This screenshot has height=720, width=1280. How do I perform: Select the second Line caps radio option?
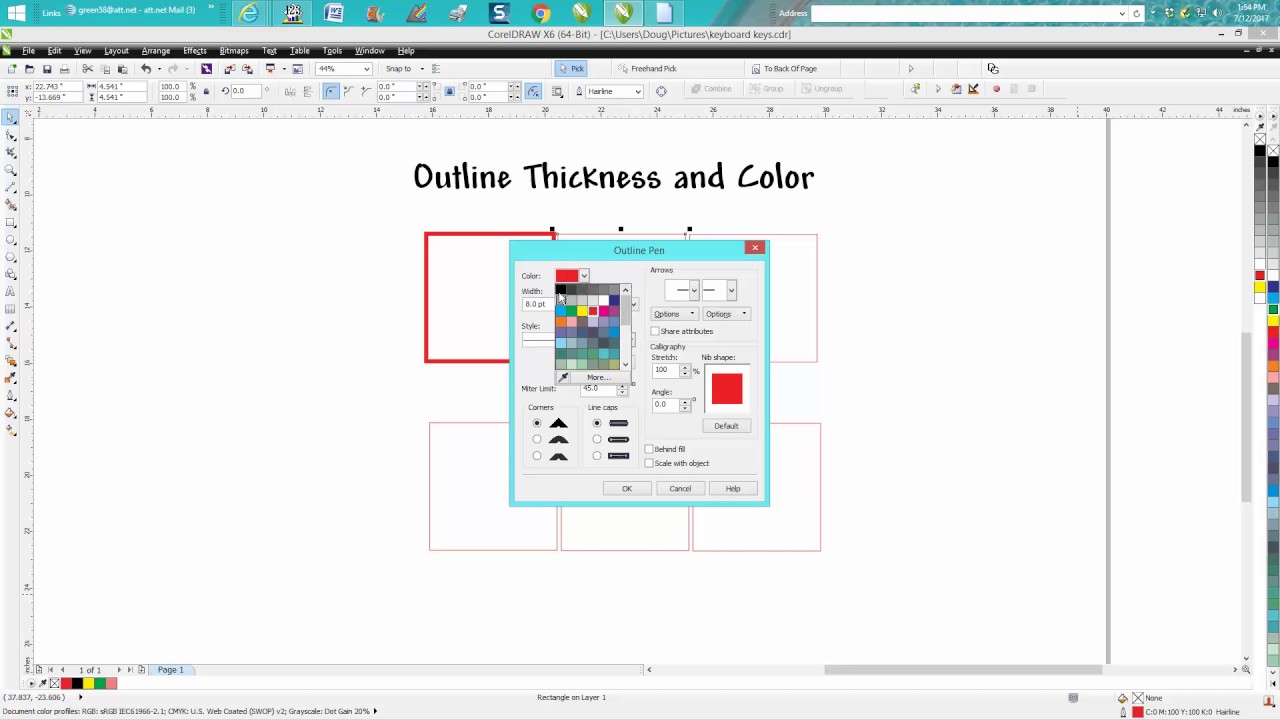tap(597, 439)
